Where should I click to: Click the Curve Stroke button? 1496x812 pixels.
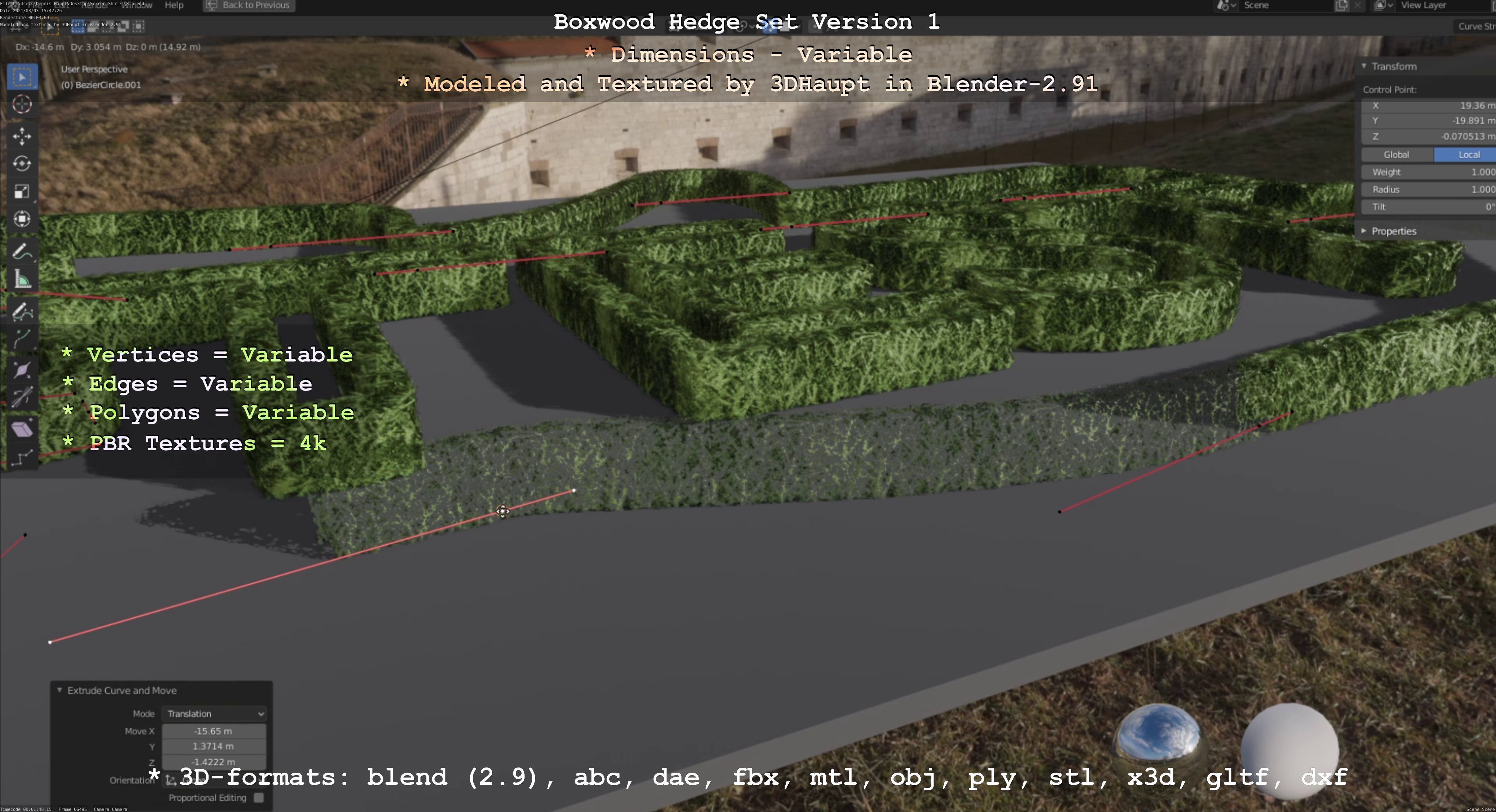1474,26
